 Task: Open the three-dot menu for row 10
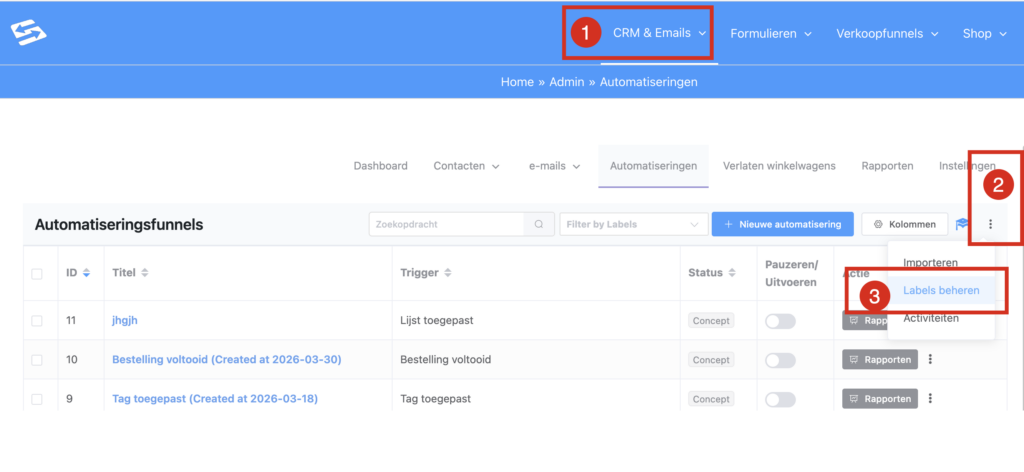point(930,360)
